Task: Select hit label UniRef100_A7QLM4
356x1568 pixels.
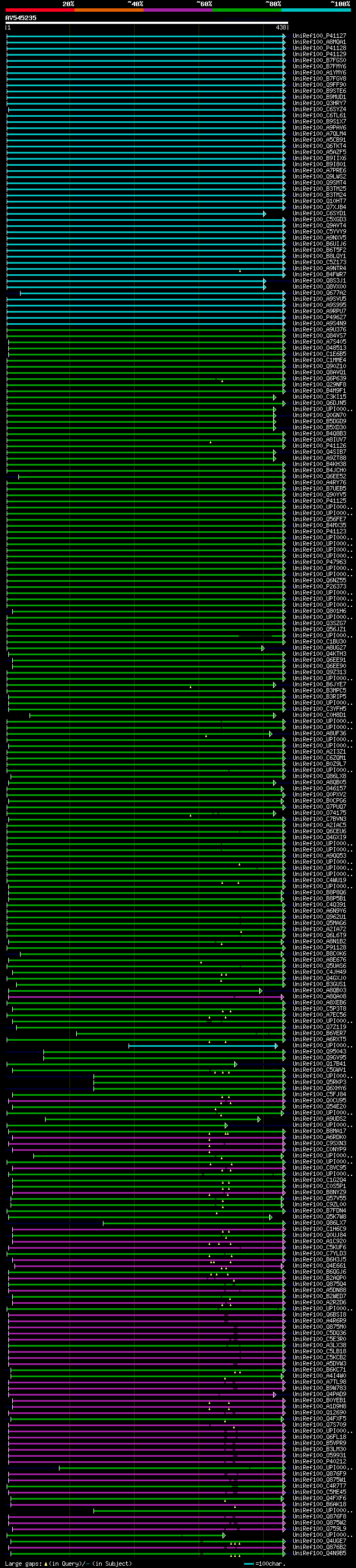Action: [x=319, y=134]
